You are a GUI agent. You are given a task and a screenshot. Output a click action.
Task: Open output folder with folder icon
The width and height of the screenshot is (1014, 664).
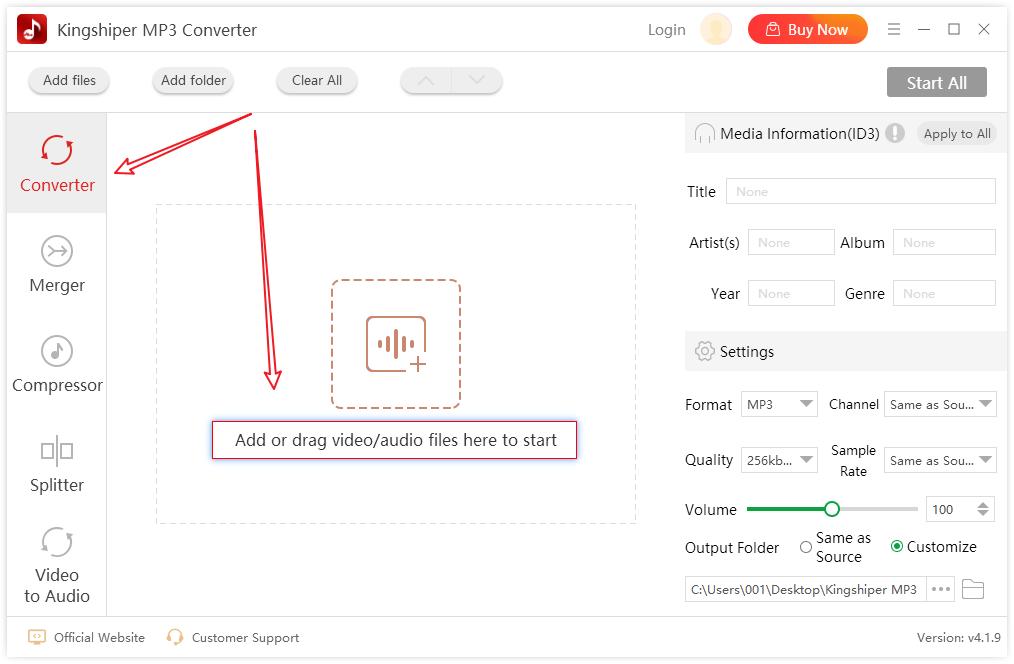click(972, 589)
